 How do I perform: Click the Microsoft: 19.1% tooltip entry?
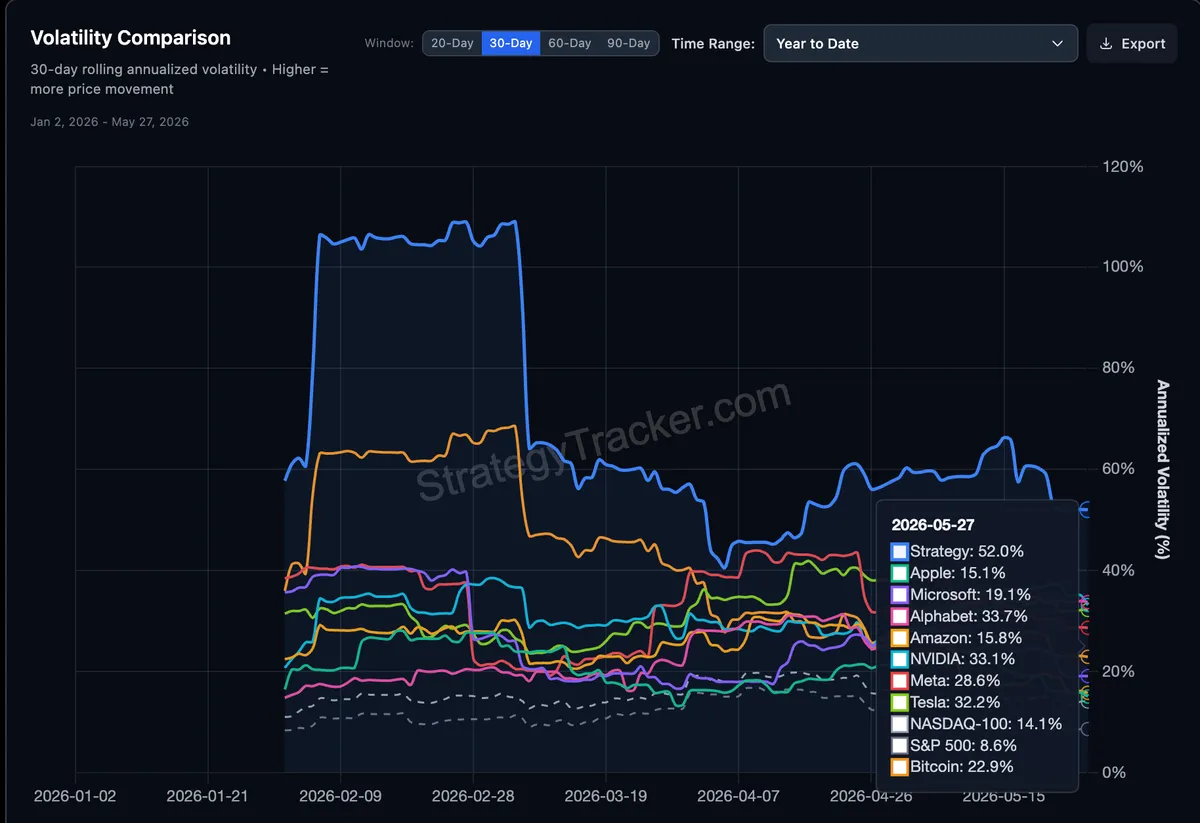pos(960,595)
